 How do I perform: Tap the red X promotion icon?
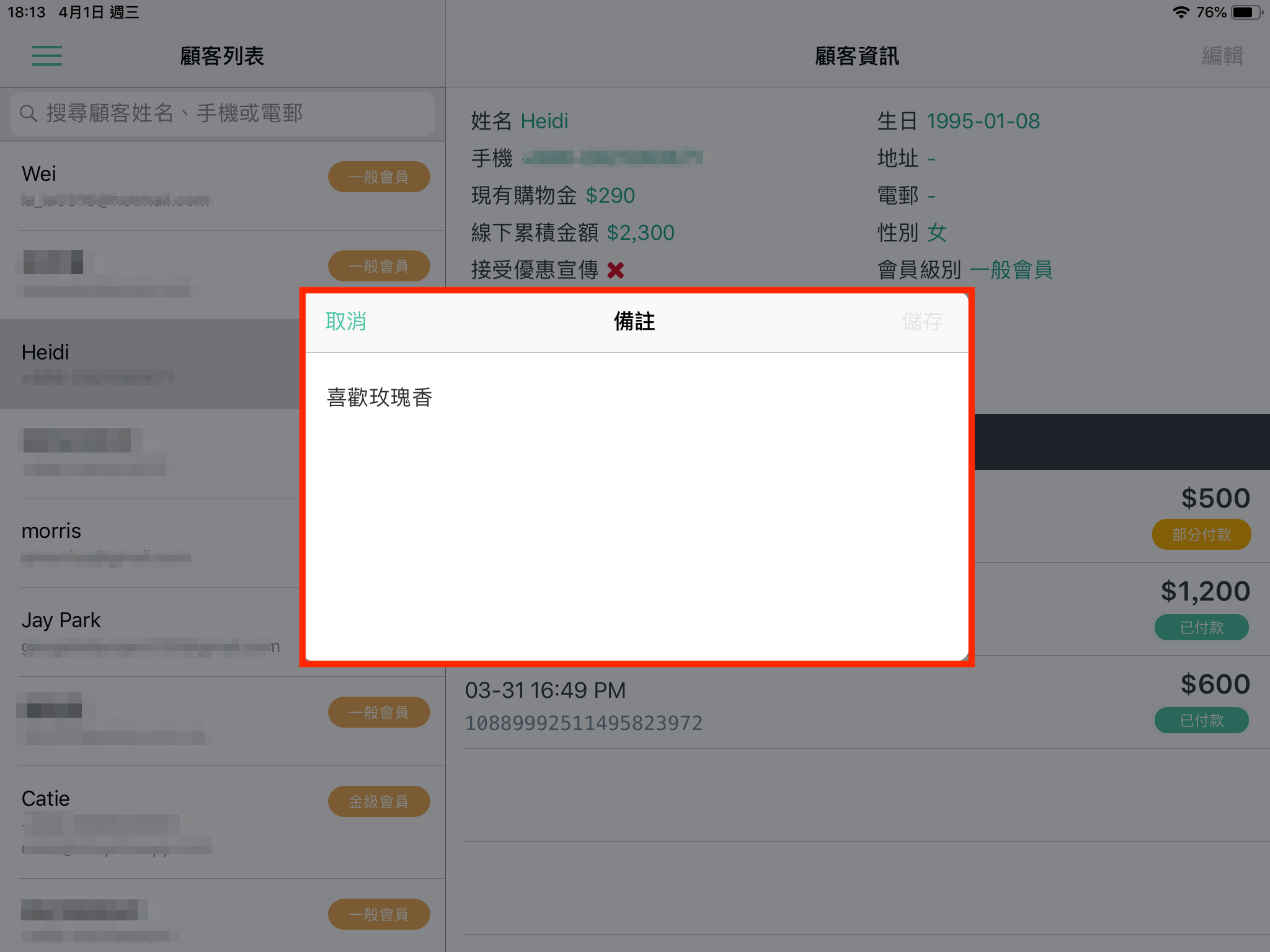coord(615,270)
